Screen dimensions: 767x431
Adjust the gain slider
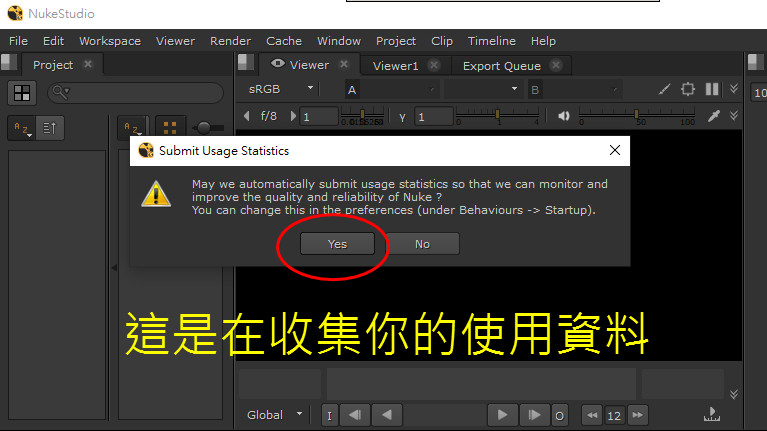[362, 116]
